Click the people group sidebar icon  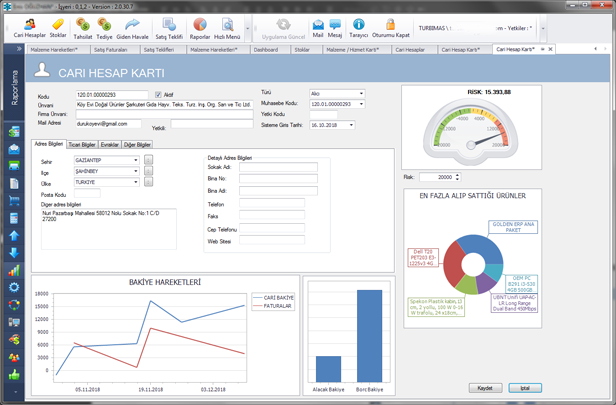14,357
